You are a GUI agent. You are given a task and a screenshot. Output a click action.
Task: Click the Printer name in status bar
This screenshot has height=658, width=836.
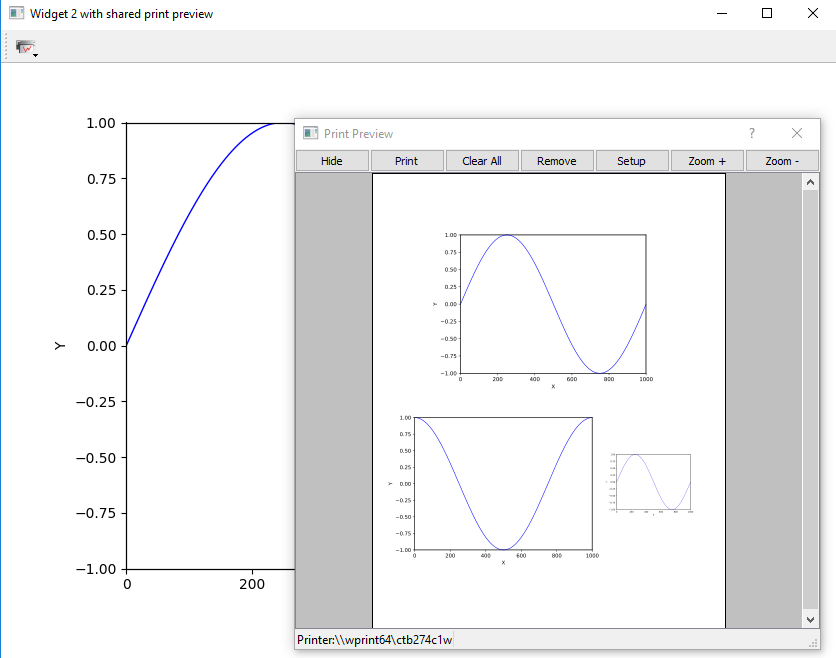[375, 639]
